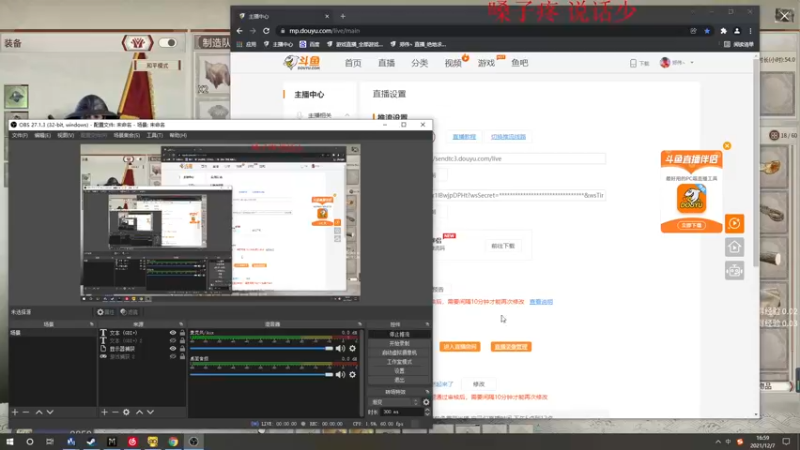Open Chrome extensions puzzle icon
This screenshot has width=800, height=450.
click(x=723, y=31)
